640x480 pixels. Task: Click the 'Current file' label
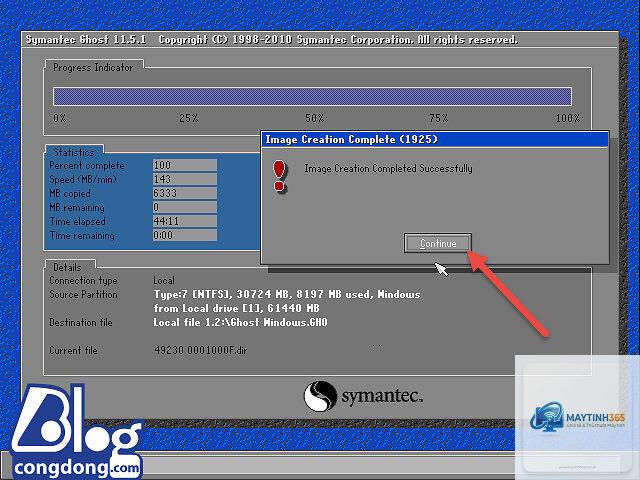[73, 350]
